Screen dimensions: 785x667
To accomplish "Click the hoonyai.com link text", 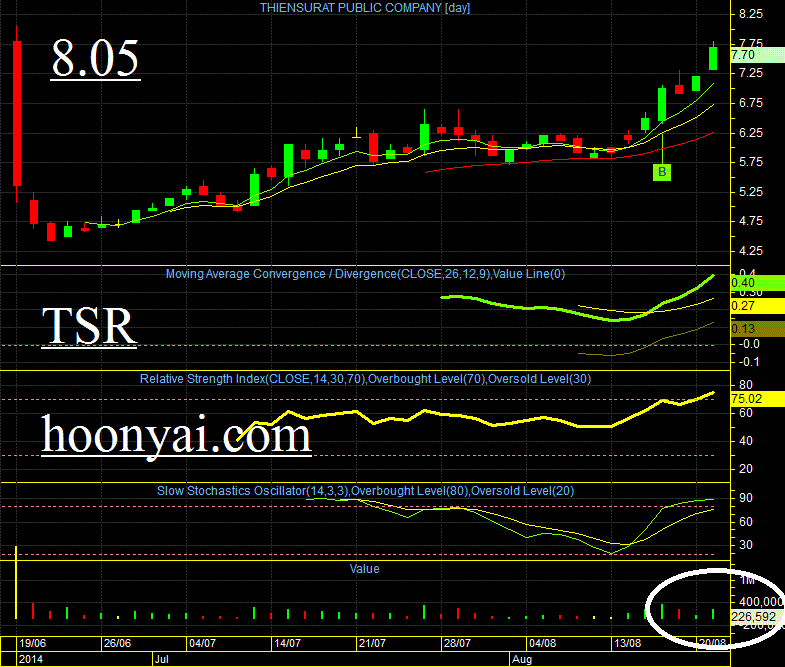I will (x=176, y=436).
